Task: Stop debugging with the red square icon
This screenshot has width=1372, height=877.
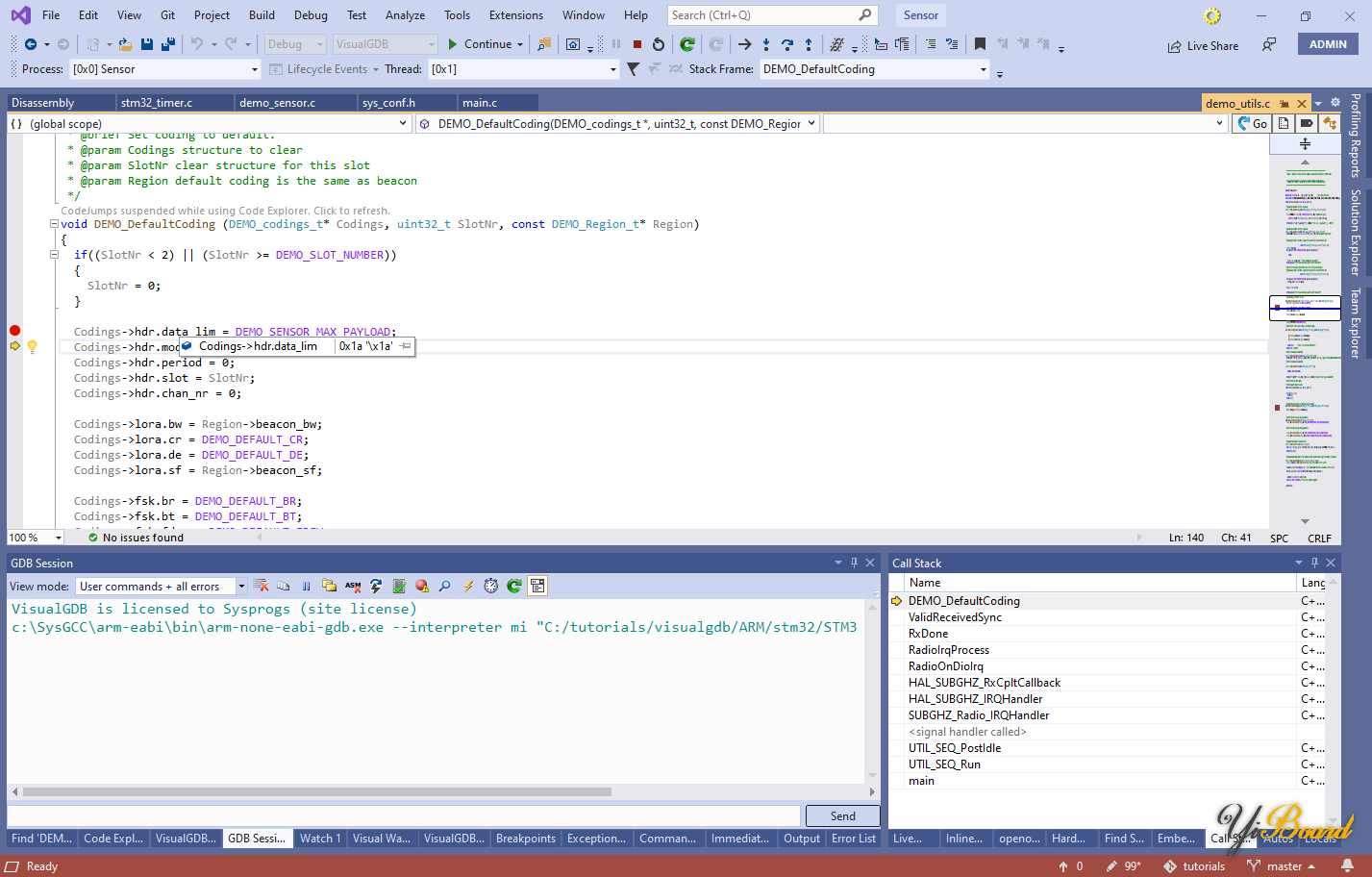Action: (x=636, y=44)
